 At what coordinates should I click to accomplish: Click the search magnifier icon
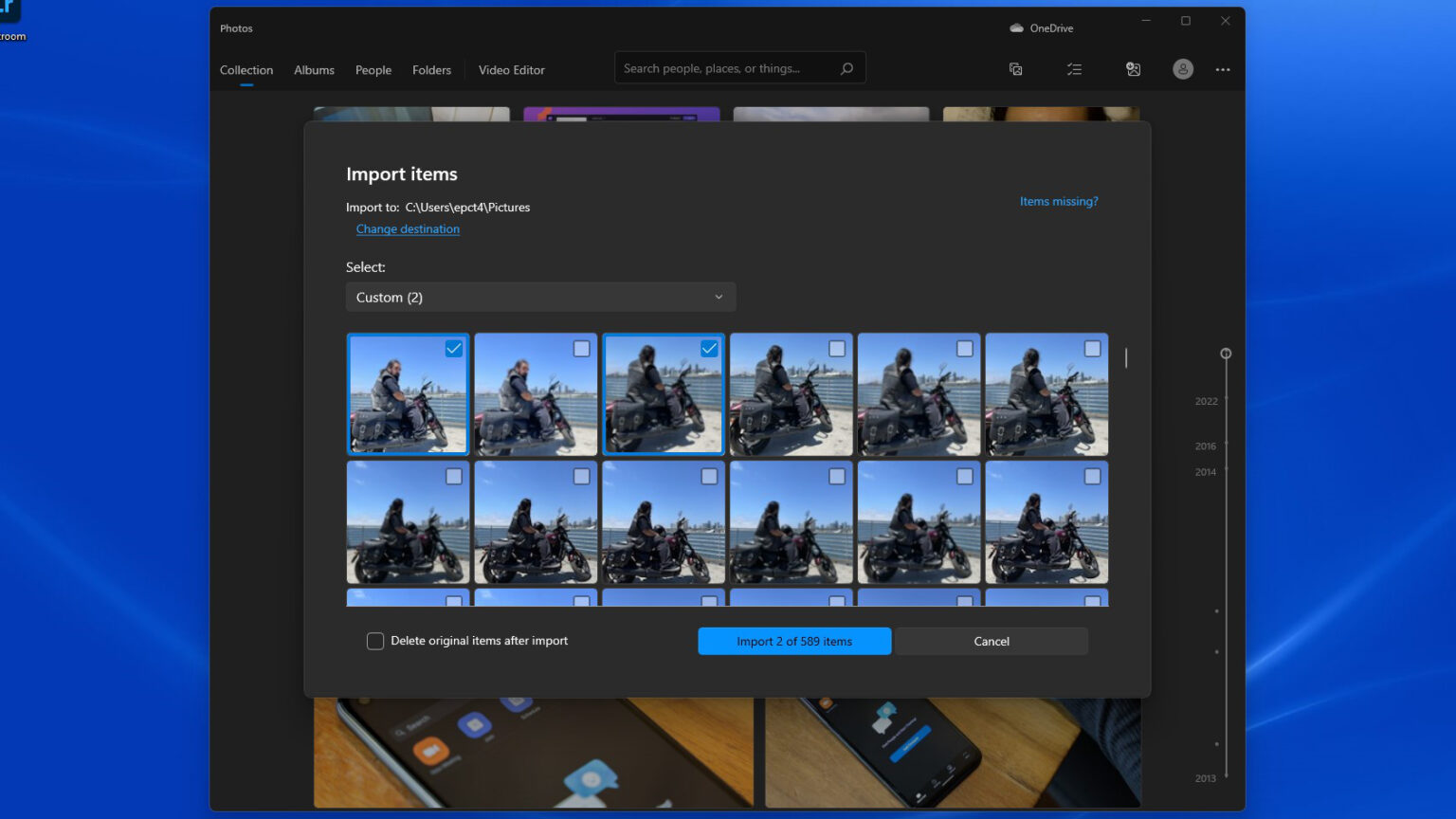pos(846,67)
